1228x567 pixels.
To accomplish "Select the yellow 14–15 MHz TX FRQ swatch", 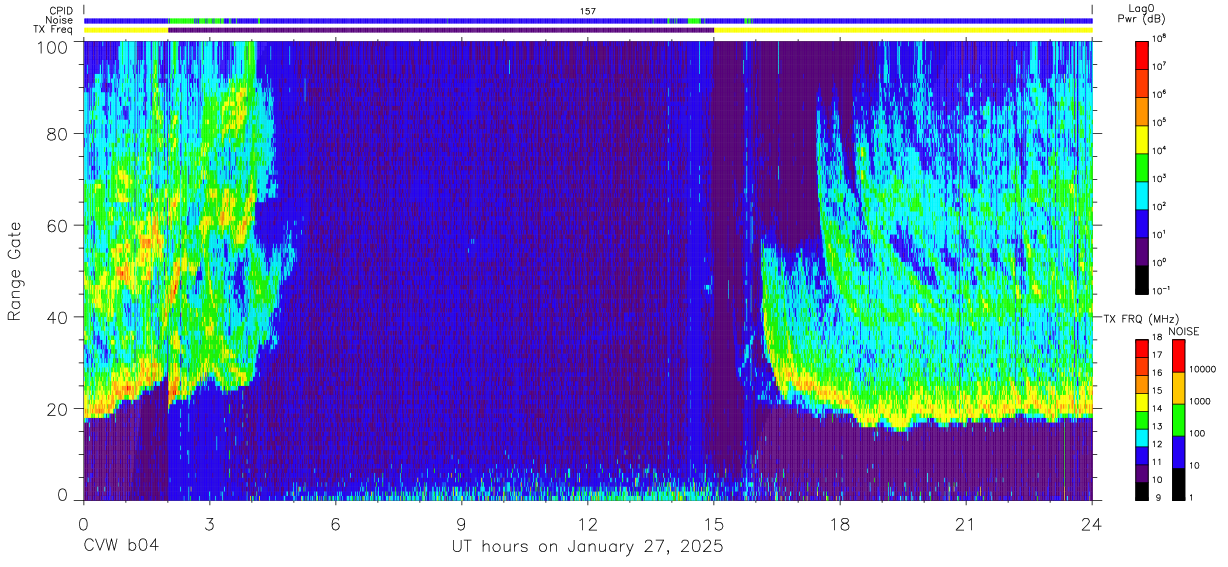I will 1143,401.
